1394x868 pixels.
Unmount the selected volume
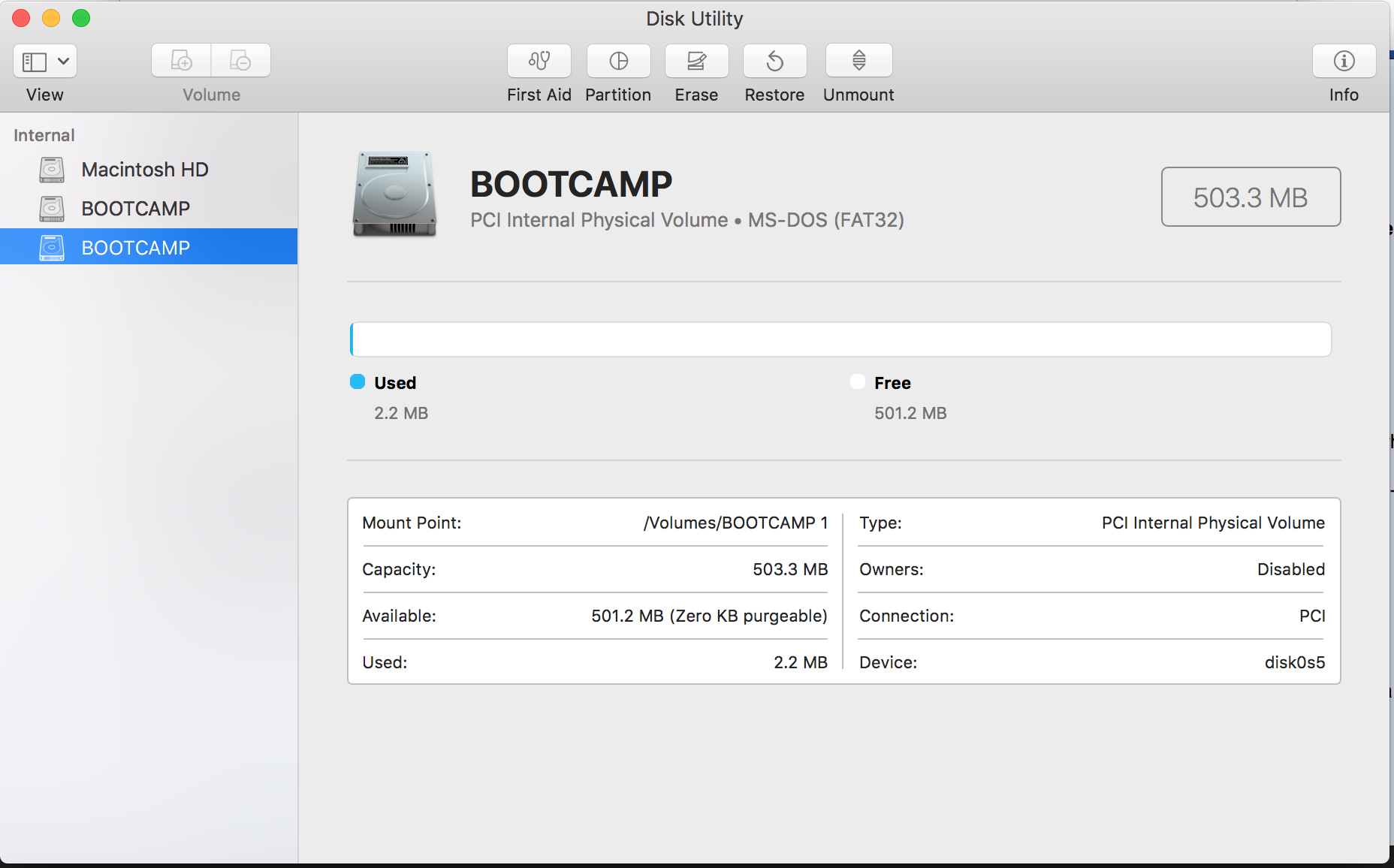[x=858, y=61]
